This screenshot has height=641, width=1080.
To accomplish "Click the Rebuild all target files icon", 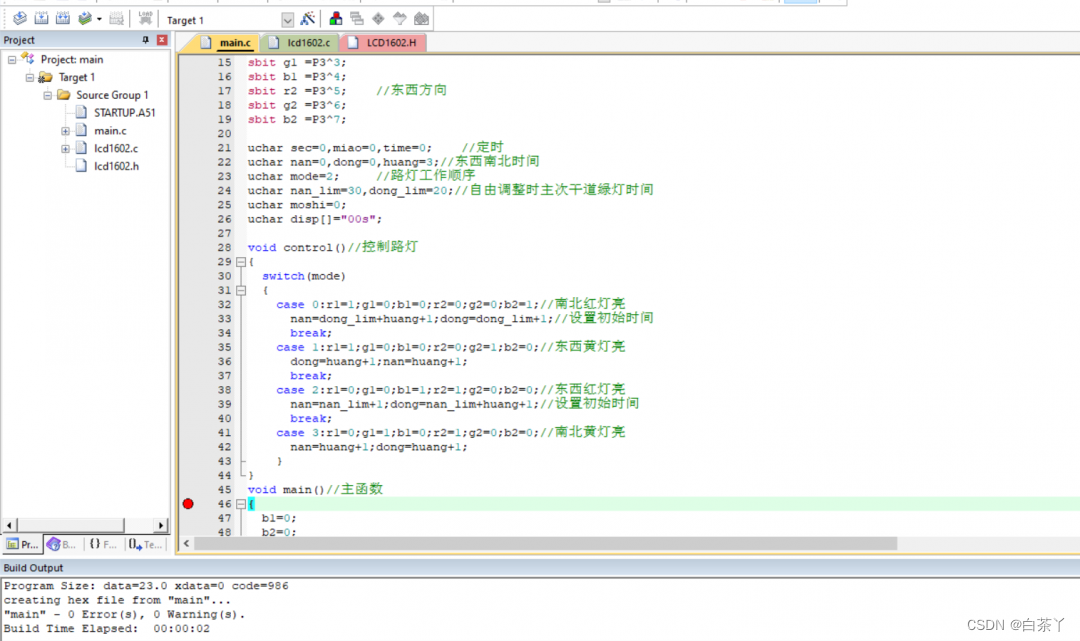I will pyautogui.click(x=63, y=19).
